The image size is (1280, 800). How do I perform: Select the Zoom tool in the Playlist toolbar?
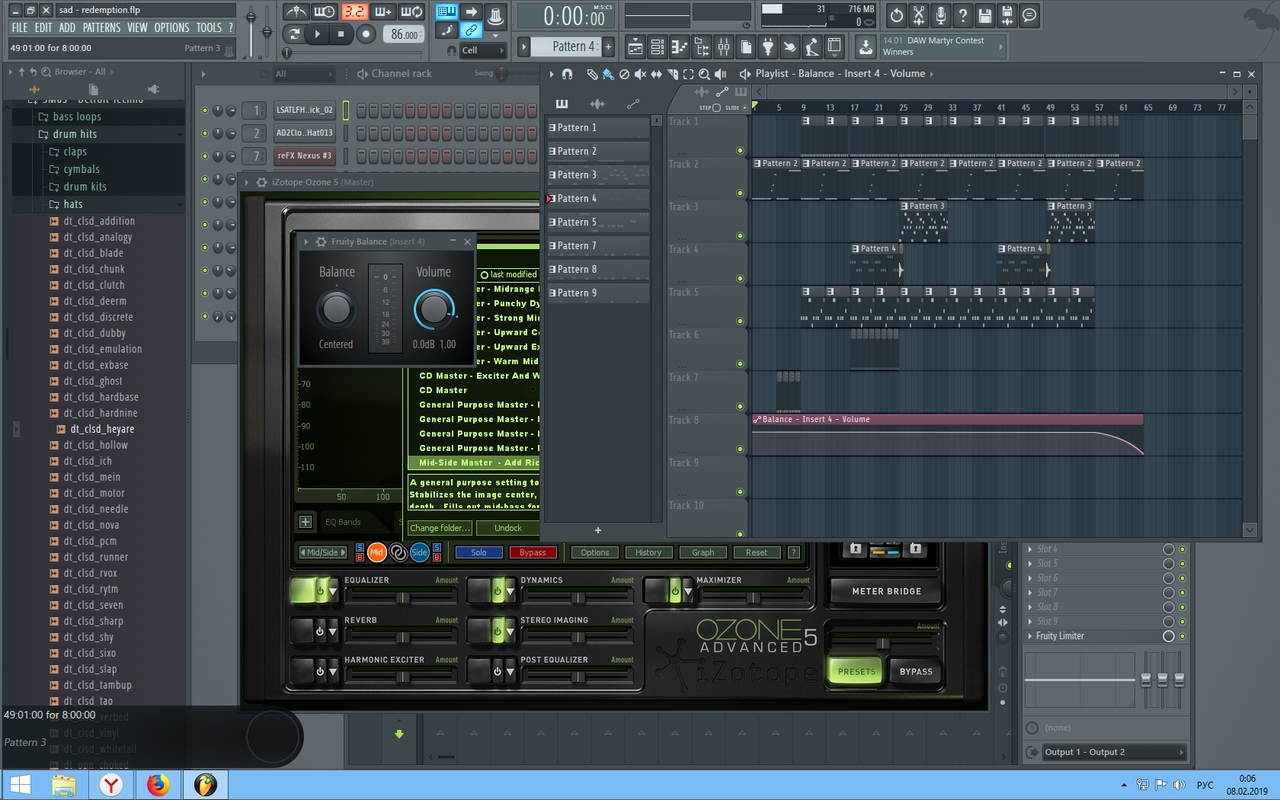(704, 74)
